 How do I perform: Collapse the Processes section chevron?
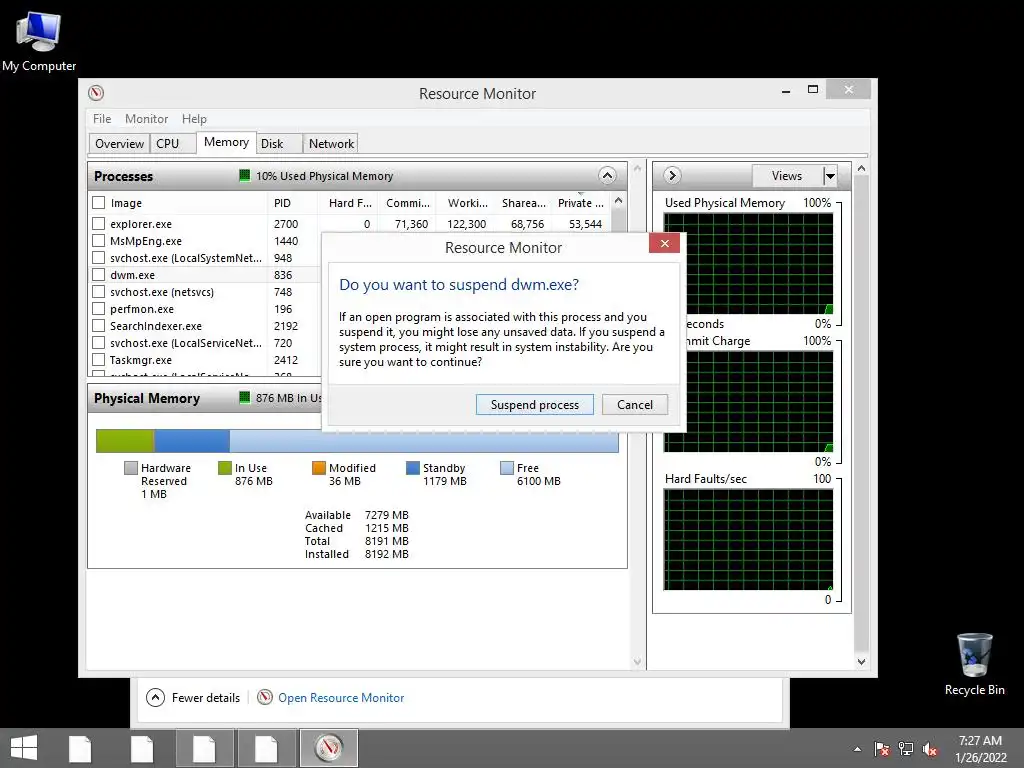point(607,176)
